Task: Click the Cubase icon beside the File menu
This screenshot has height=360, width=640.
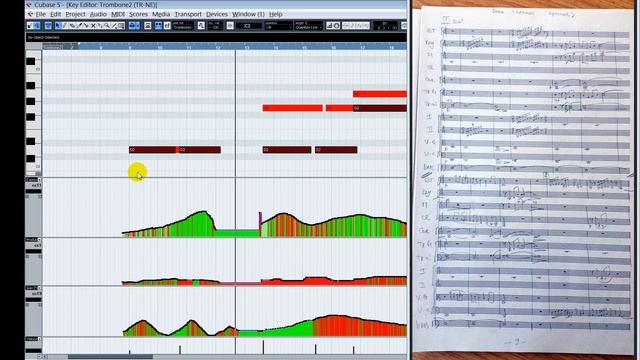Action: pyautogui.click(x=30, y=14)
